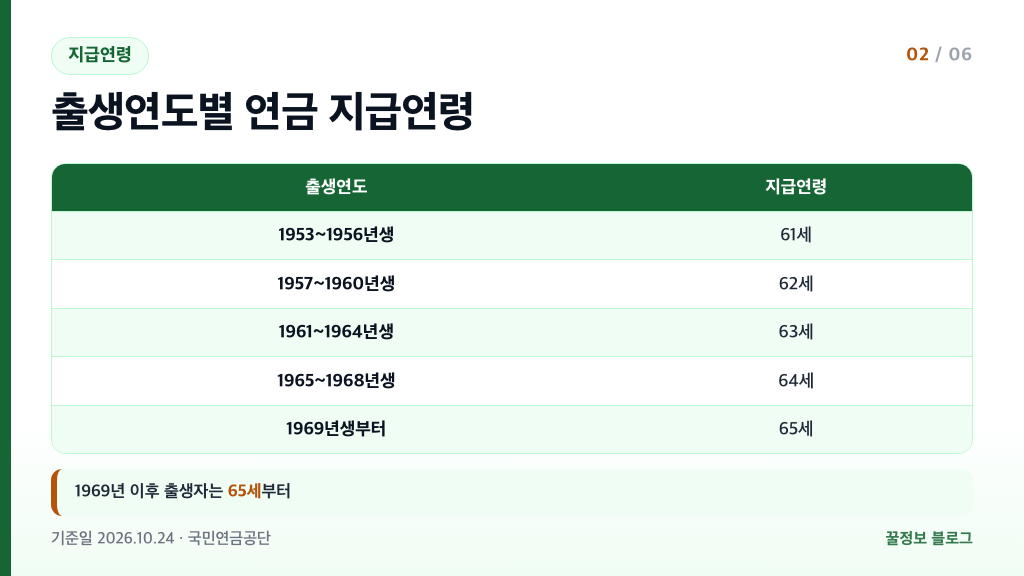Open the 꿀정보 블로그 link
1024x576 pixels.
[x=929, y=538]
